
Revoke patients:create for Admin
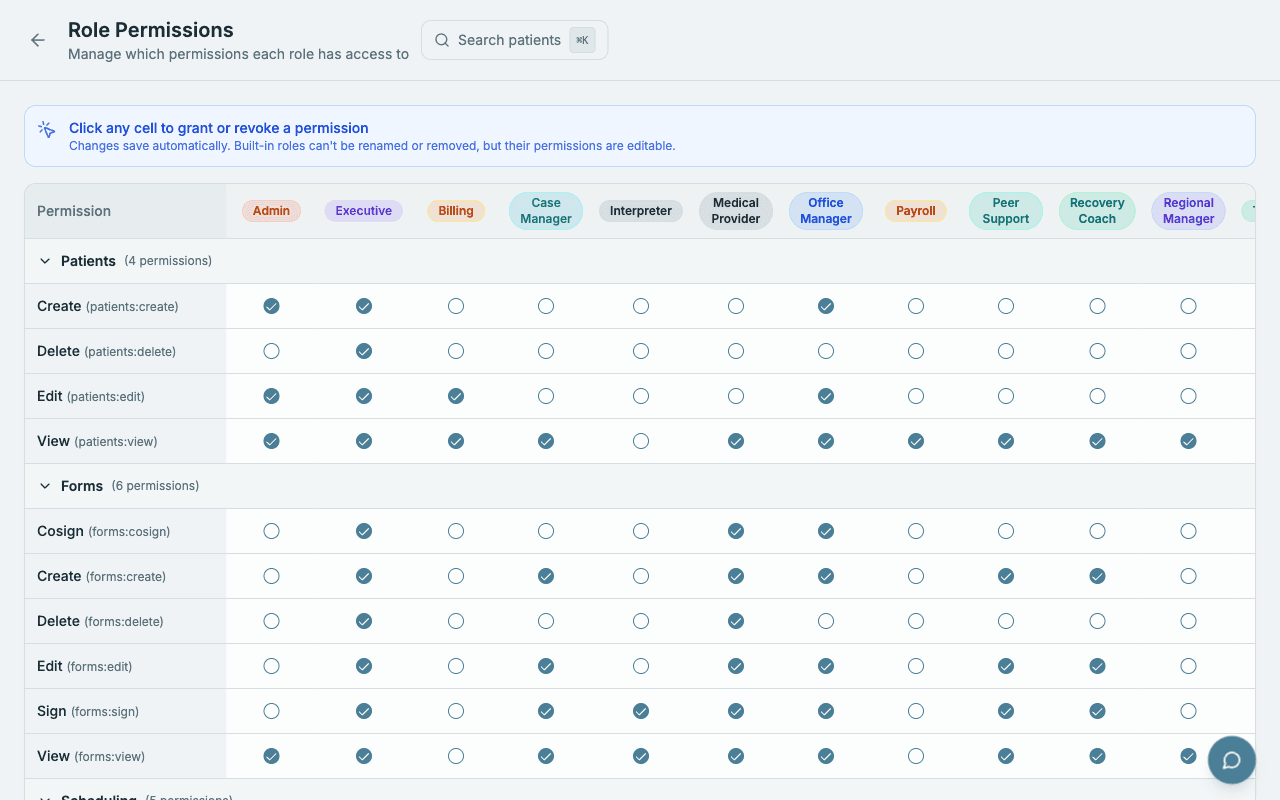[271, 306]
